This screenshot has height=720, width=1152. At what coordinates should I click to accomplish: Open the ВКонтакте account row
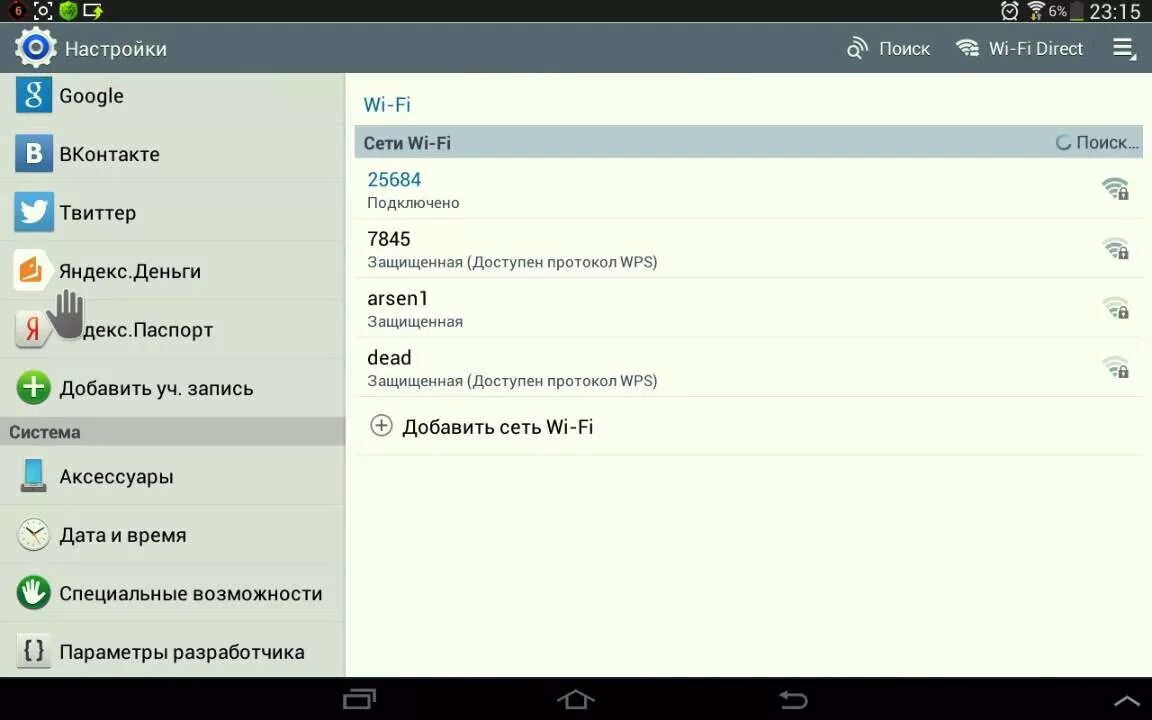point(173,154)
